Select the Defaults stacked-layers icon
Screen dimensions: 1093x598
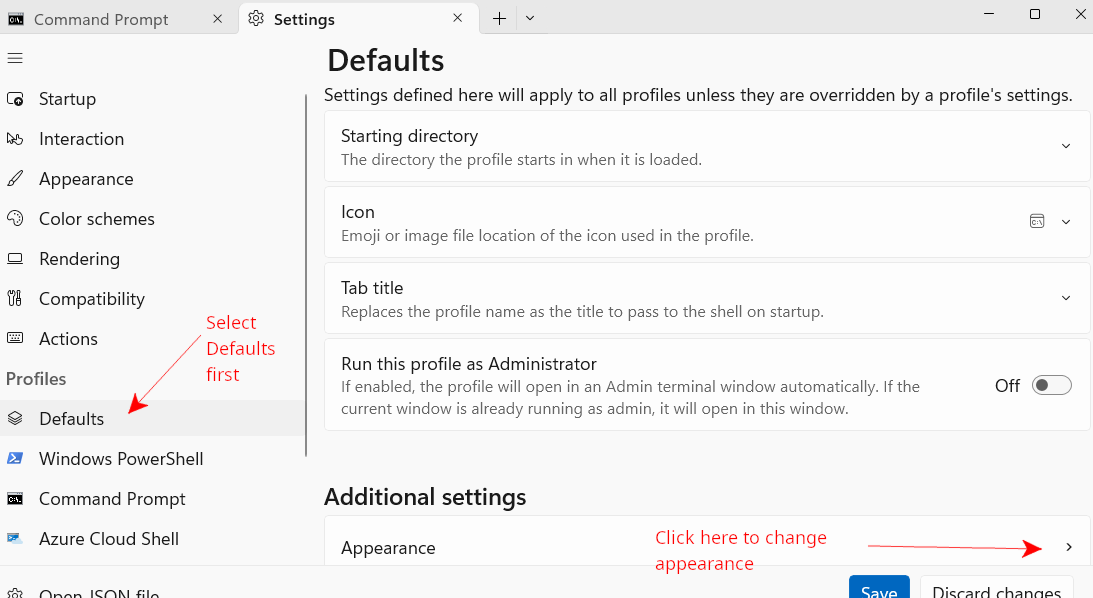[x=15, y=418]
